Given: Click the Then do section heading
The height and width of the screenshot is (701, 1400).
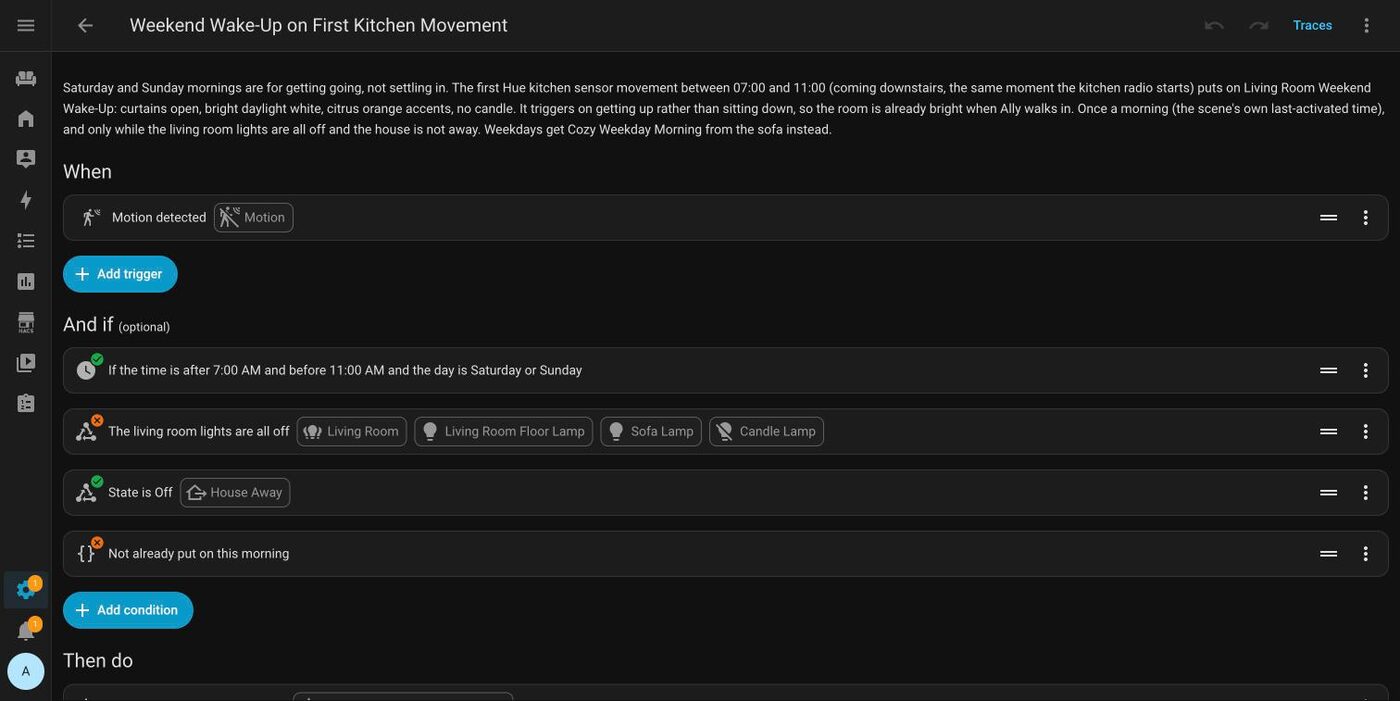Looking at the screenshot, I should (98, 661).
